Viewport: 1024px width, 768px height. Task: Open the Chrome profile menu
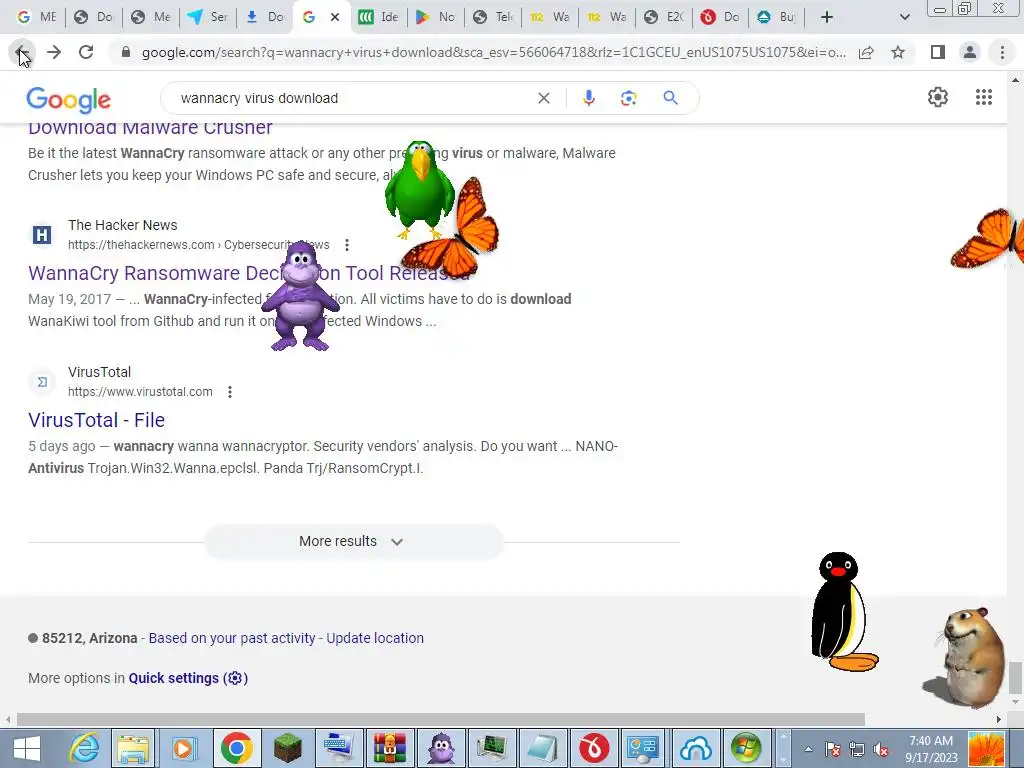point(970,52)
